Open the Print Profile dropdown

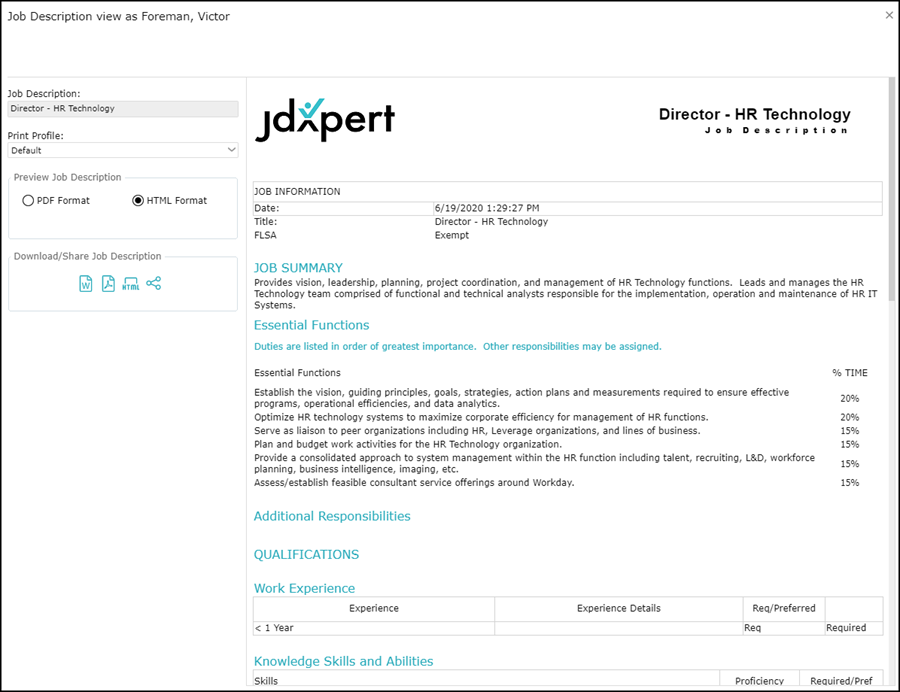click(123, 150)
